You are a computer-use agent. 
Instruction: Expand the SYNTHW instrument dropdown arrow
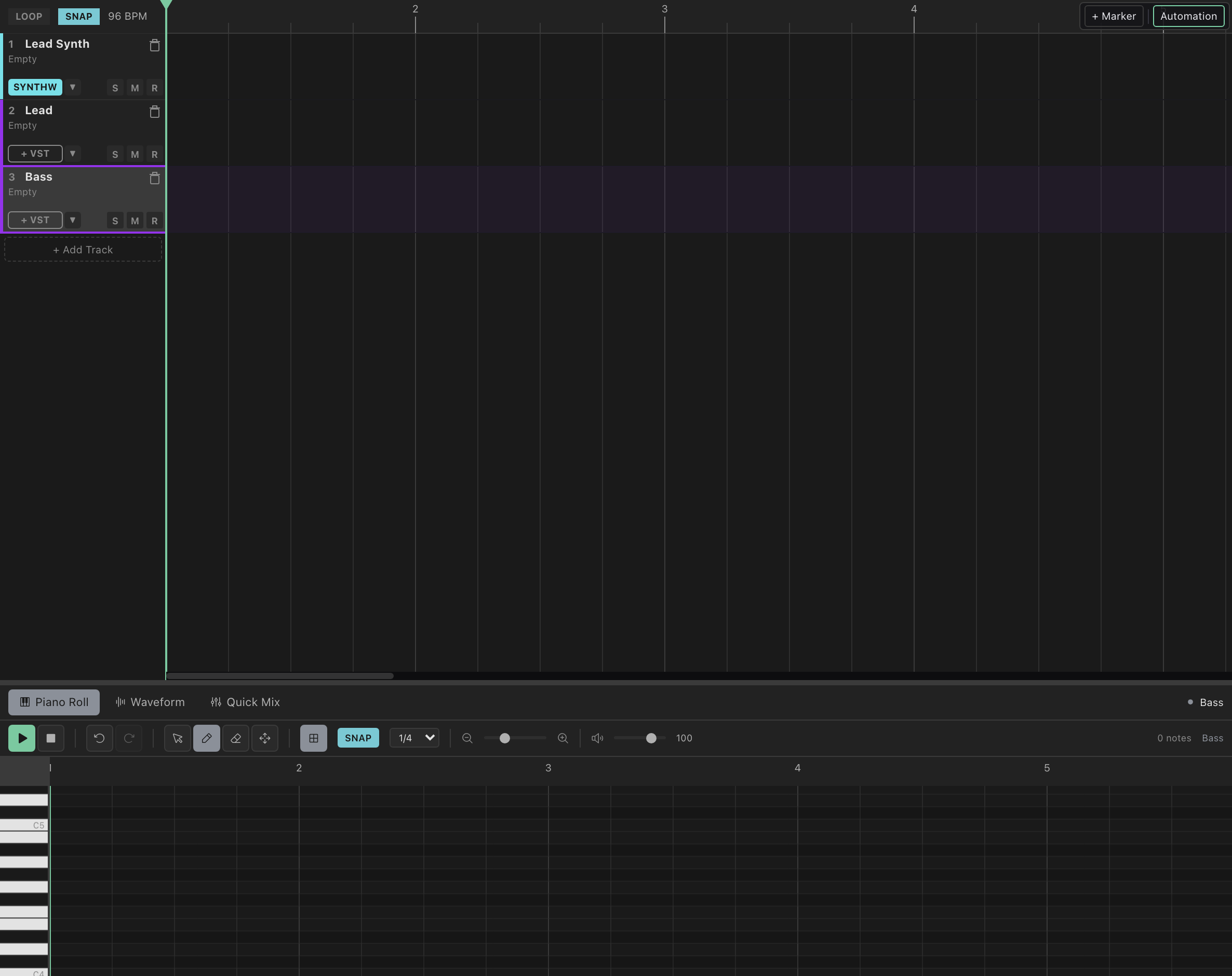73,87
